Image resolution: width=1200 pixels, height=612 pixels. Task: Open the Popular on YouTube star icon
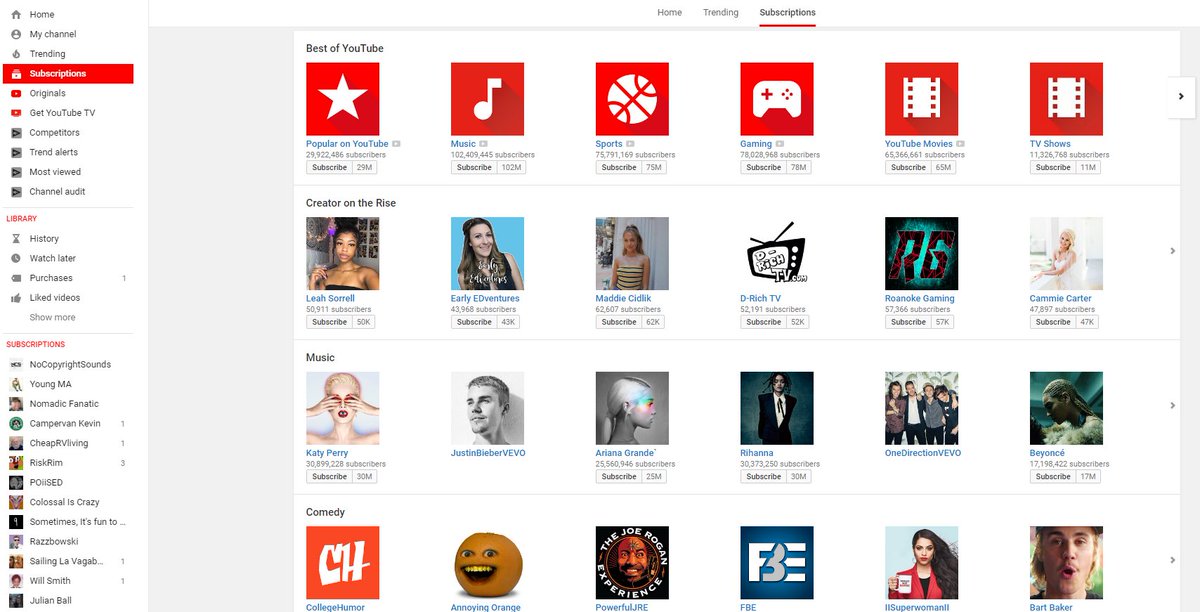click(x=343, y=99)
